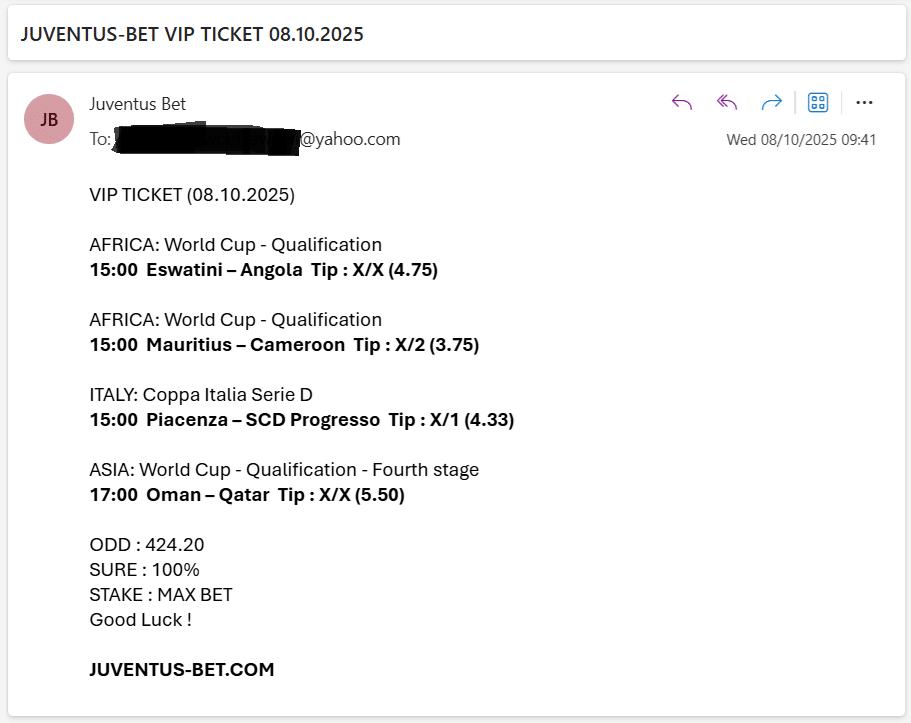The image size is (911, 723).
Task: Click the VIP TICKET (08.10.2025) heading line
Action: coord(192,195)
